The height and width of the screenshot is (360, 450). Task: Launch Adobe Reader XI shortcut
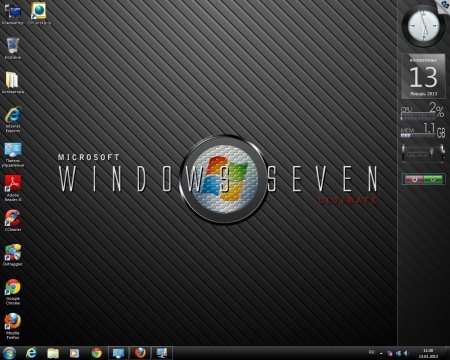(x=13, y=188)
